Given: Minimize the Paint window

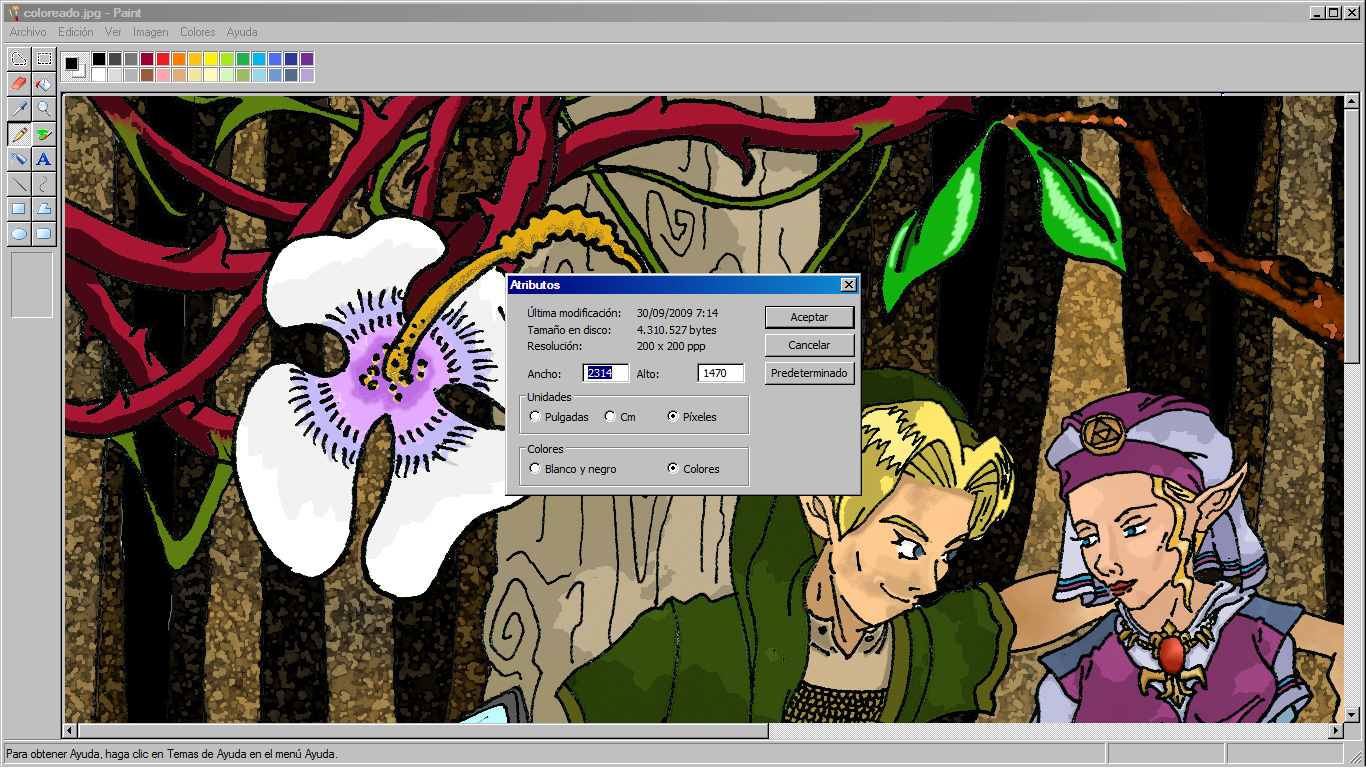Looking at the screenshot, I should [x=1318, y=12].
